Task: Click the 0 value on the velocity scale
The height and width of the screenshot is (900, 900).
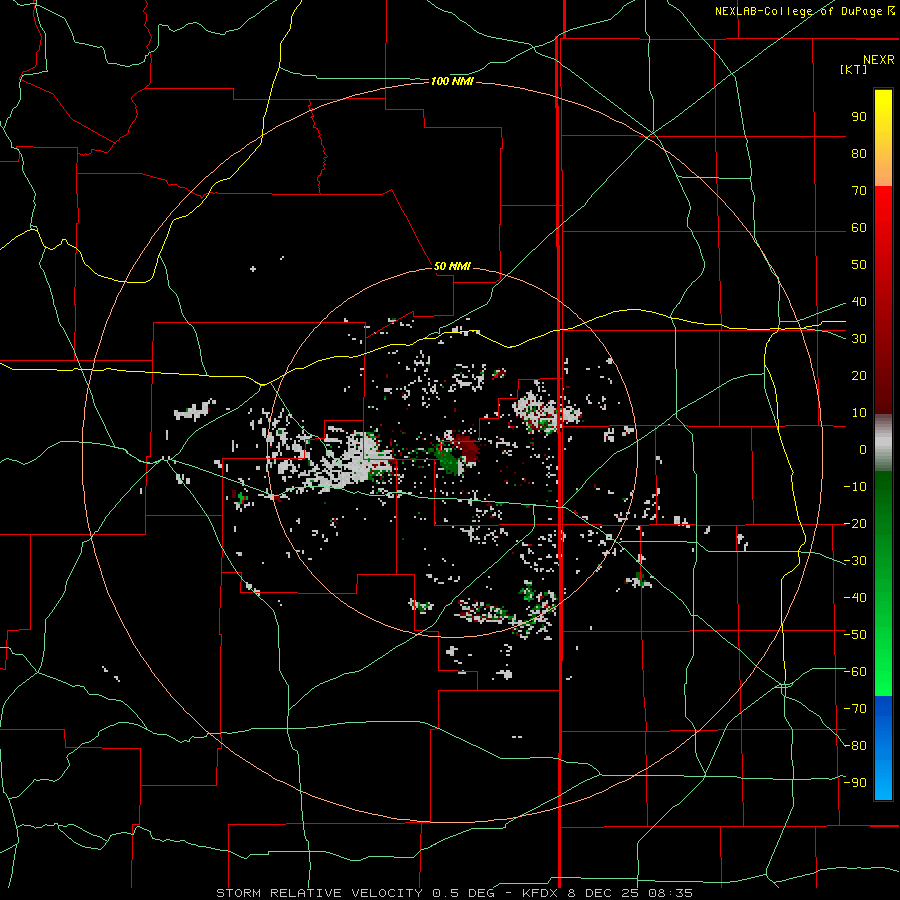Action: click(863, 450)
